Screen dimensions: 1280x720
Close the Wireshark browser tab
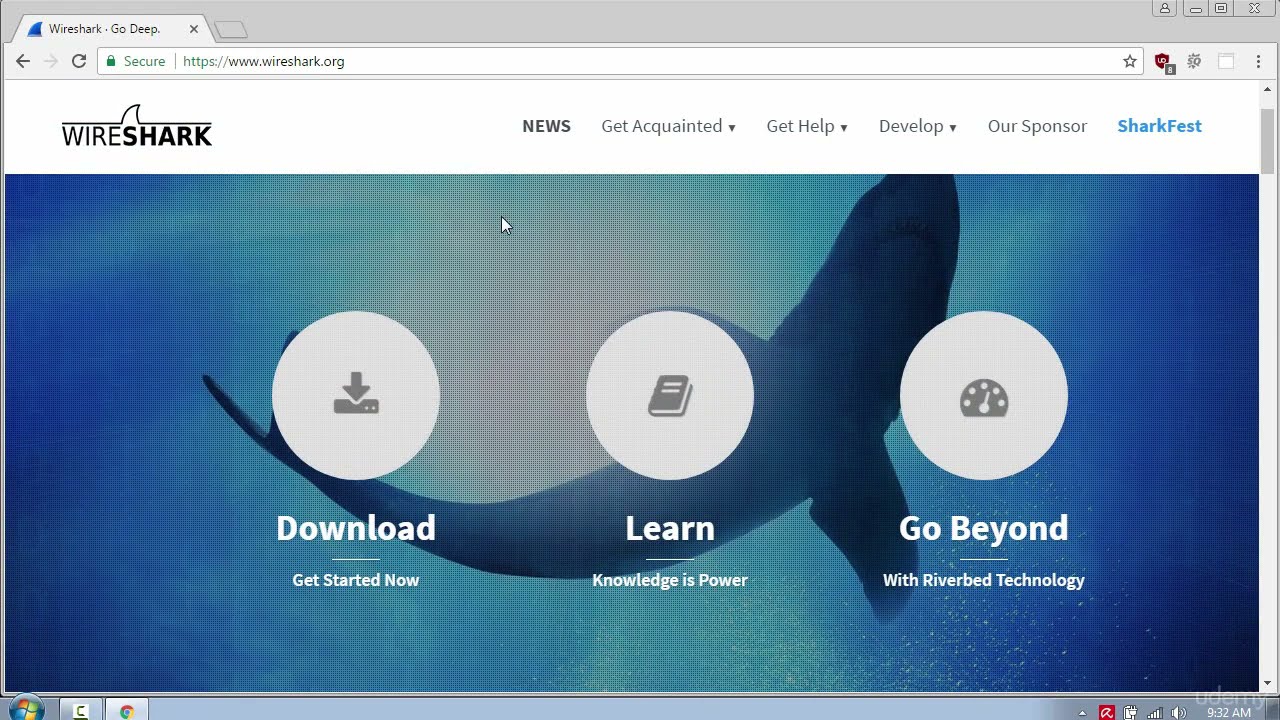click(194, 29)
